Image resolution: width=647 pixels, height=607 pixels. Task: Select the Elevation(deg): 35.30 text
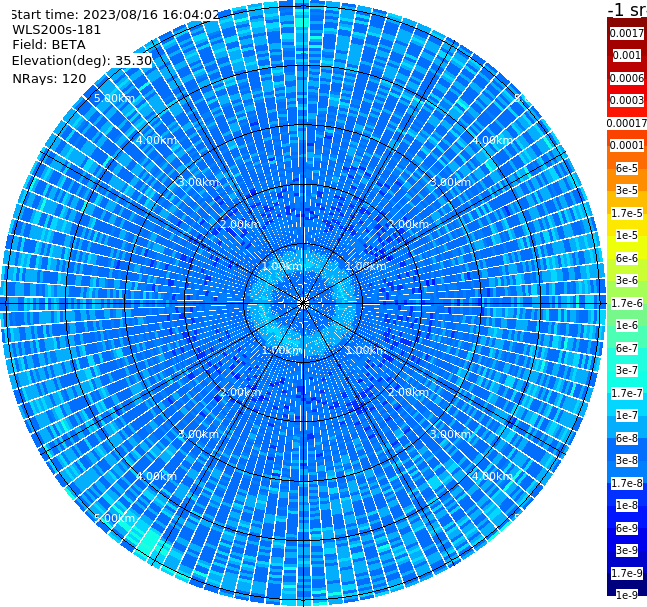[82, 61]
